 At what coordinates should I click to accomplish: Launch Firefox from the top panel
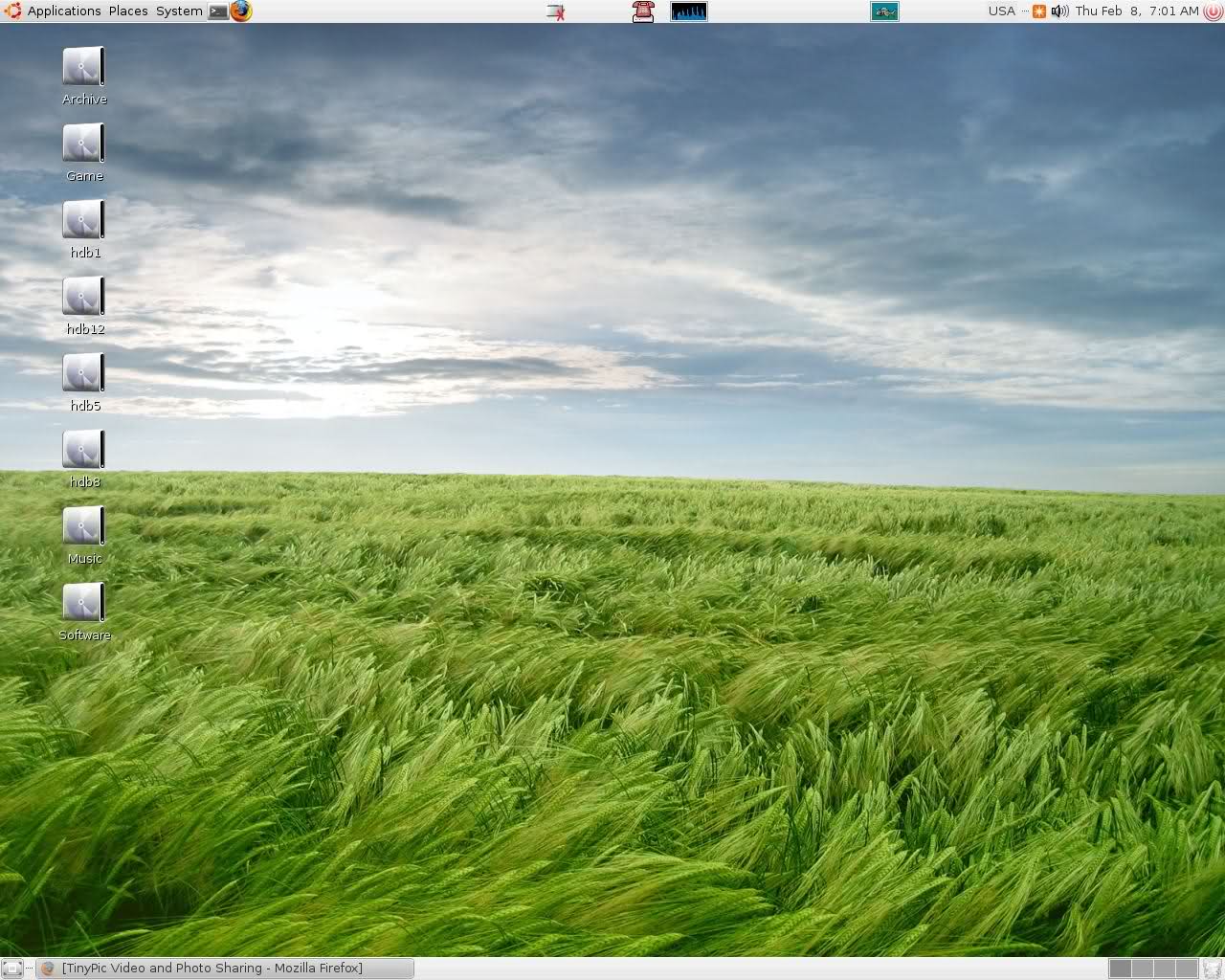241,11
